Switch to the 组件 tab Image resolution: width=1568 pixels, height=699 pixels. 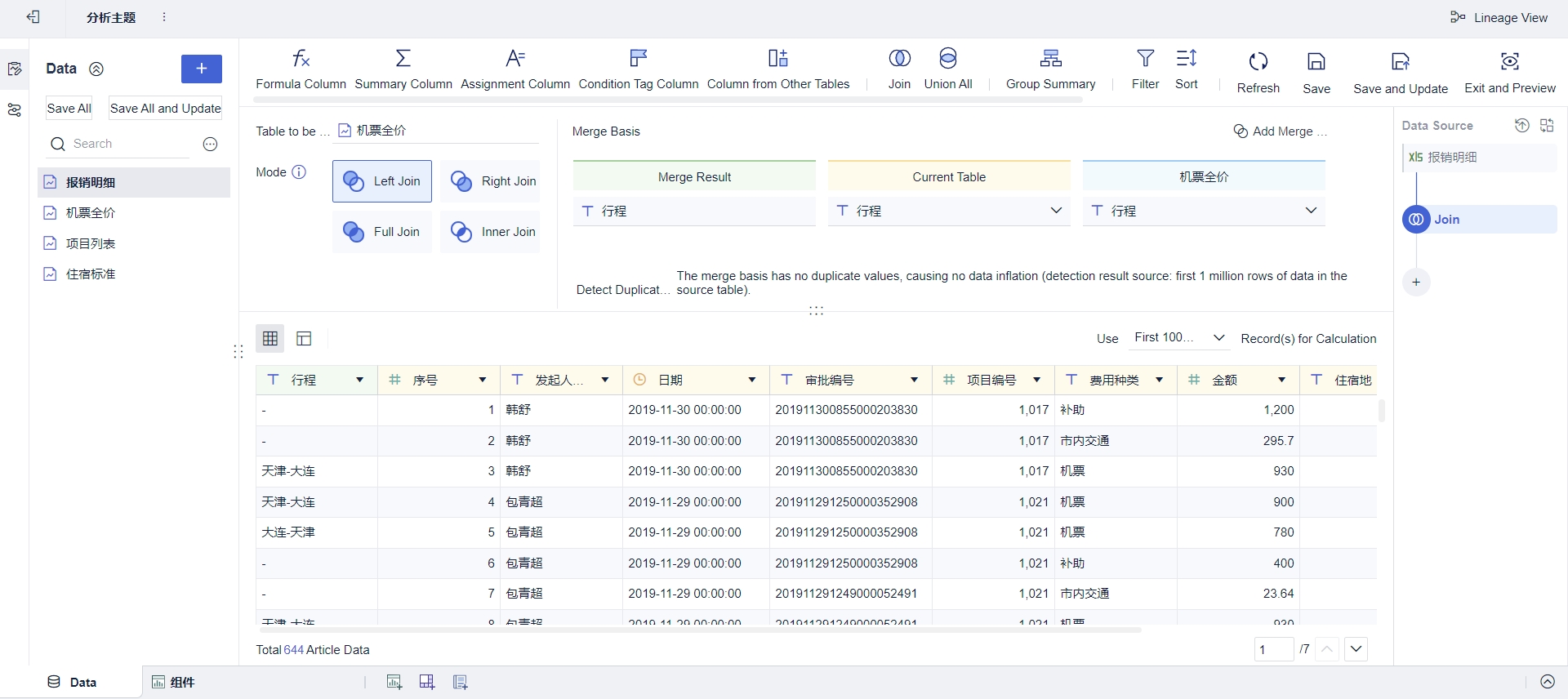(x=173, y=682)
